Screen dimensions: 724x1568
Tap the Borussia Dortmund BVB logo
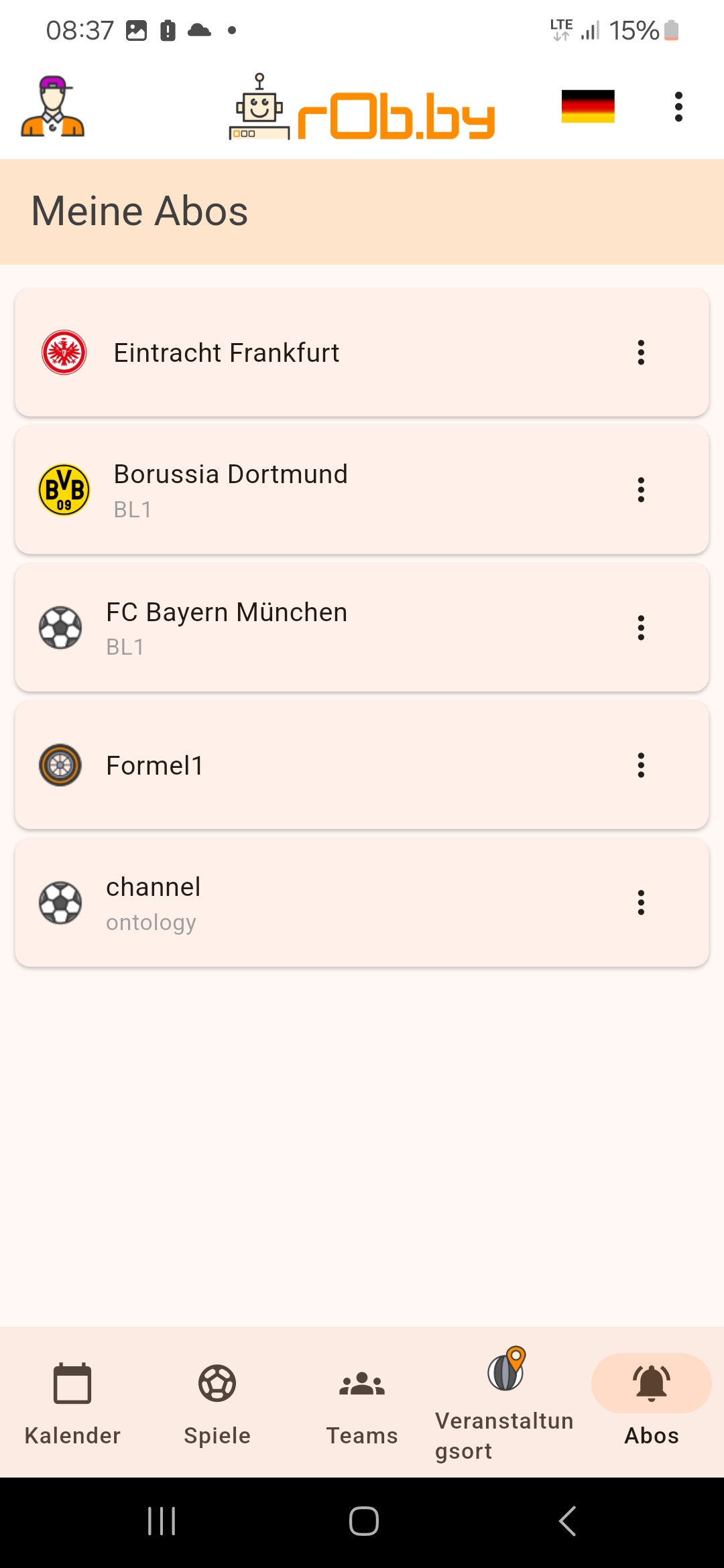64,490
